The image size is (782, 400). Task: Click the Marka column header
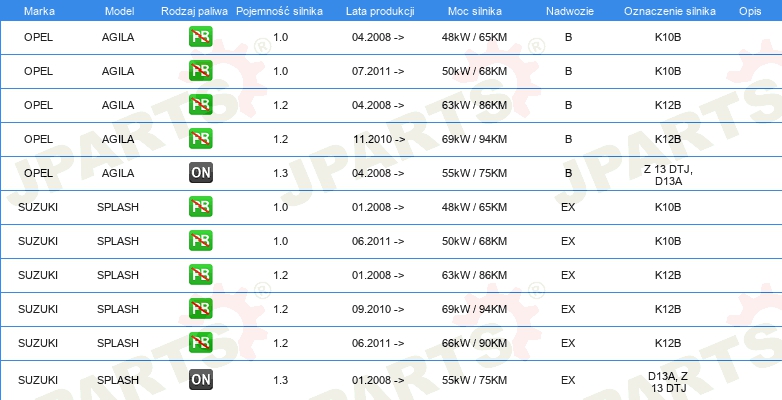(39, 11)
